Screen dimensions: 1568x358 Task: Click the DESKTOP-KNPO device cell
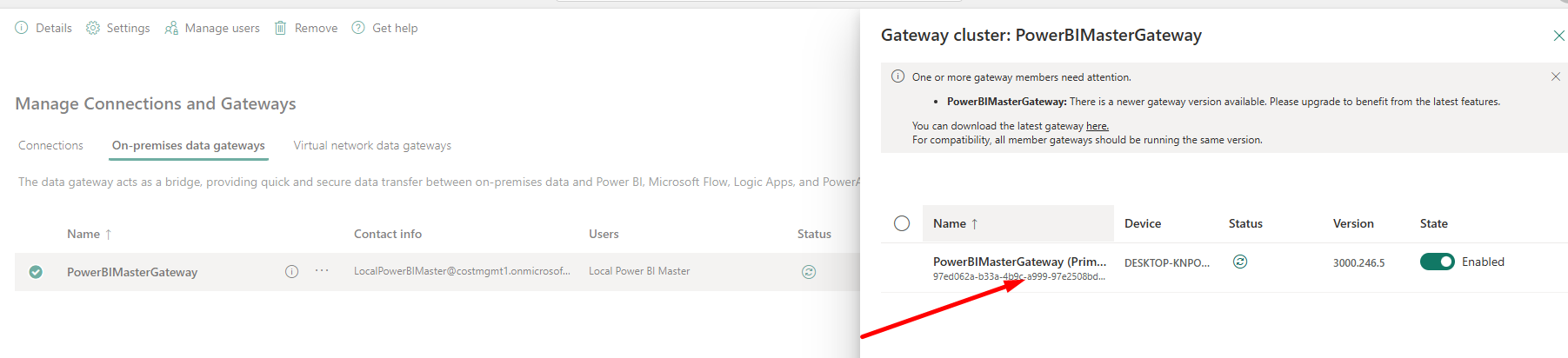click(1167, 262)
